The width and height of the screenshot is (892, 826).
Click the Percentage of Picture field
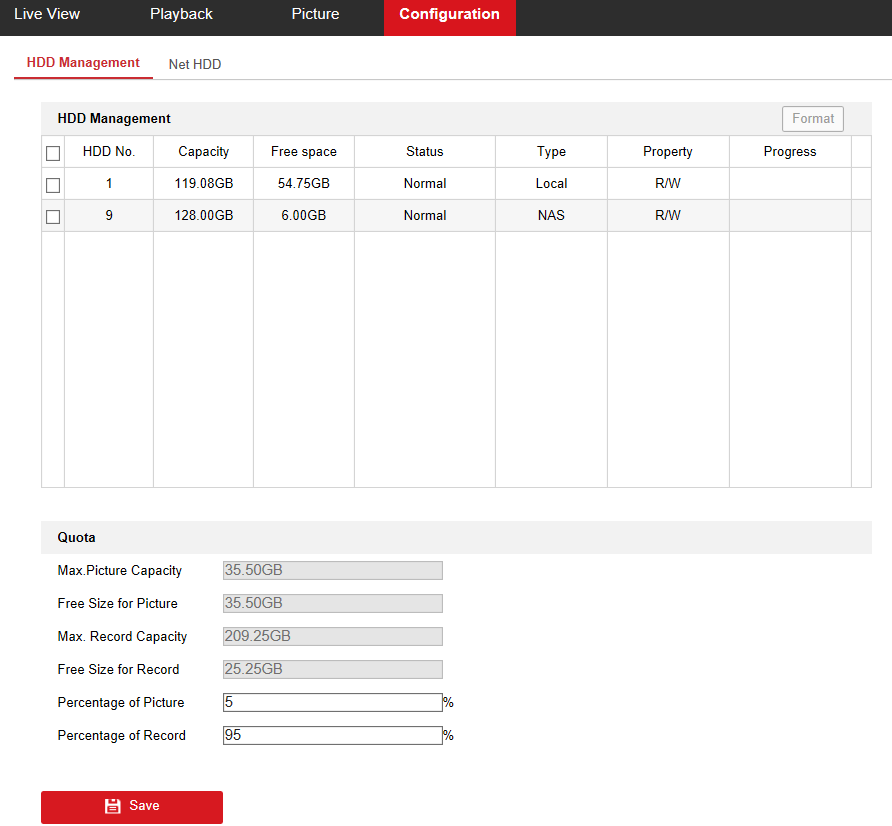[x=332, y=703]
